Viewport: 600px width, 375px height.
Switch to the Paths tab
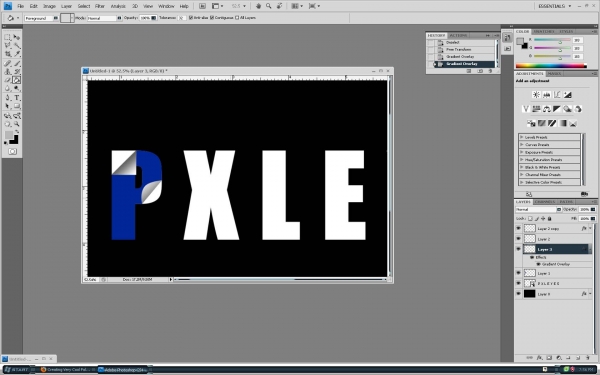coord(566,202)
